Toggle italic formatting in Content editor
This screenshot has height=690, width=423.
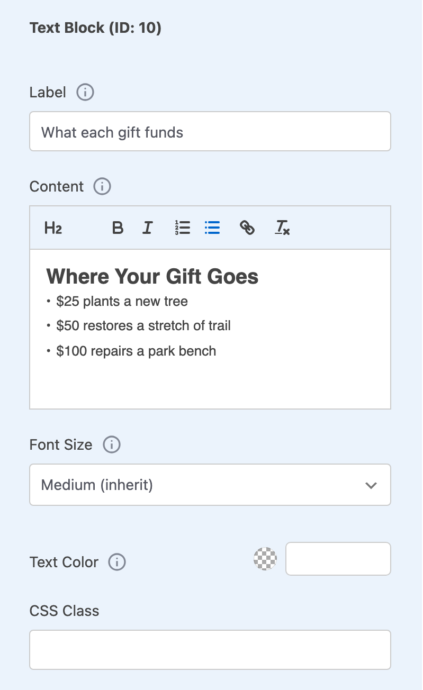pos(147,228)
